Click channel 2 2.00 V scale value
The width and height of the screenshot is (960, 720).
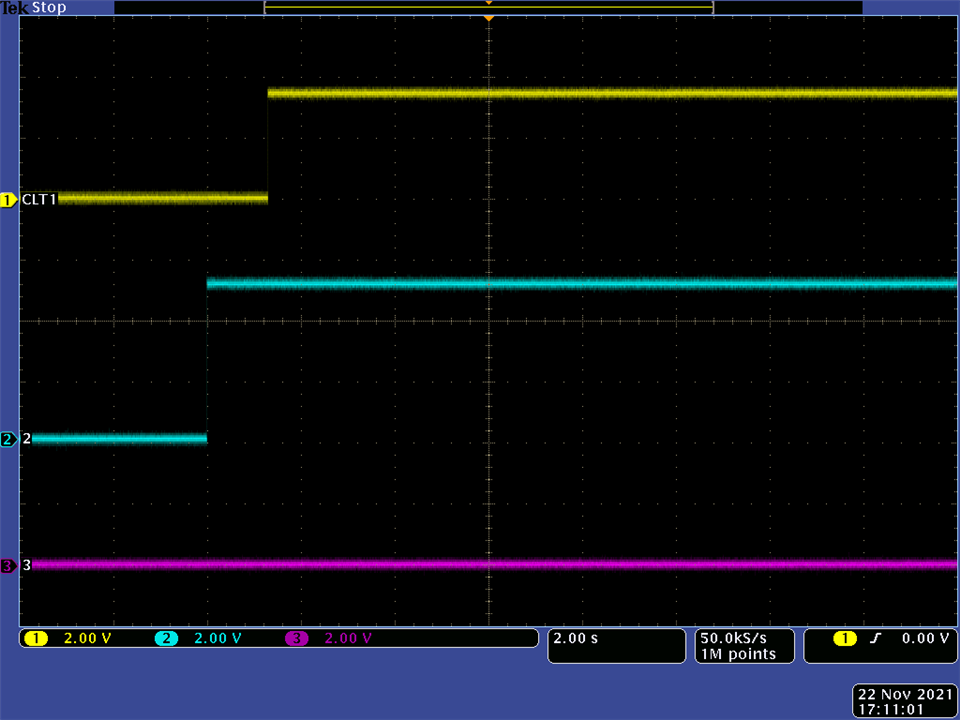click(x=218, y=638)
